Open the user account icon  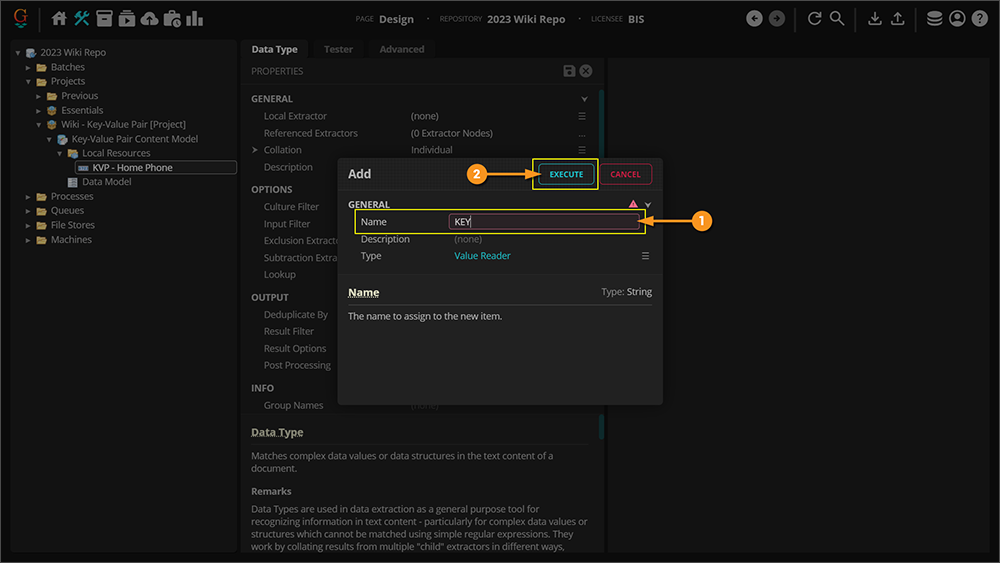957,19
